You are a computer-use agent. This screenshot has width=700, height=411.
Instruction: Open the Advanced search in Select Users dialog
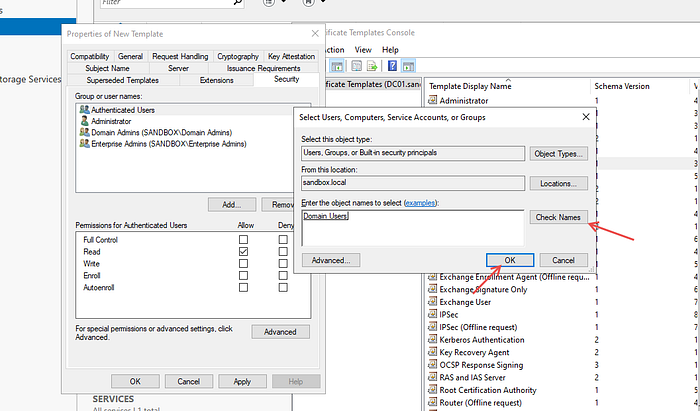(331, 260)
